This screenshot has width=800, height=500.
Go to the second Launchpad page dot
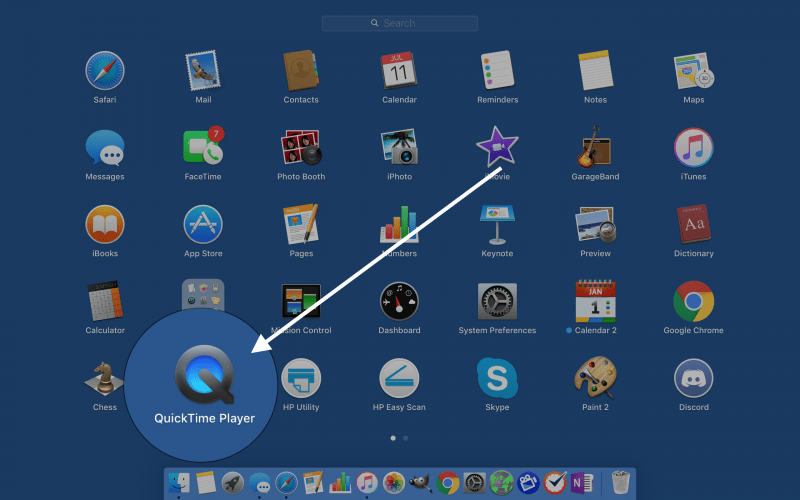point(406,438)
